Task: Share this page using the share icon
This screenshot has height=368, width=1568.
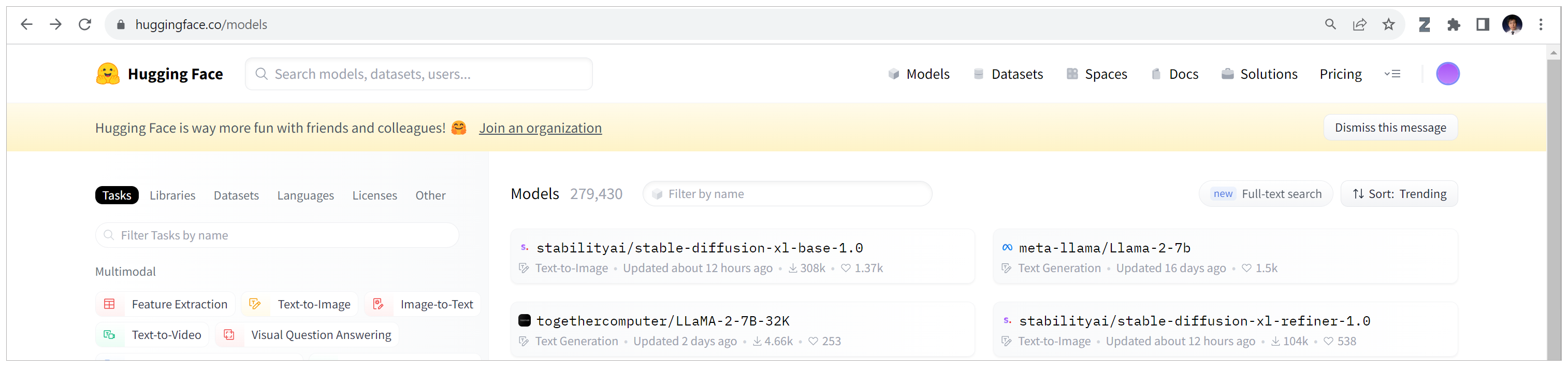Action: click(1359, 24)
